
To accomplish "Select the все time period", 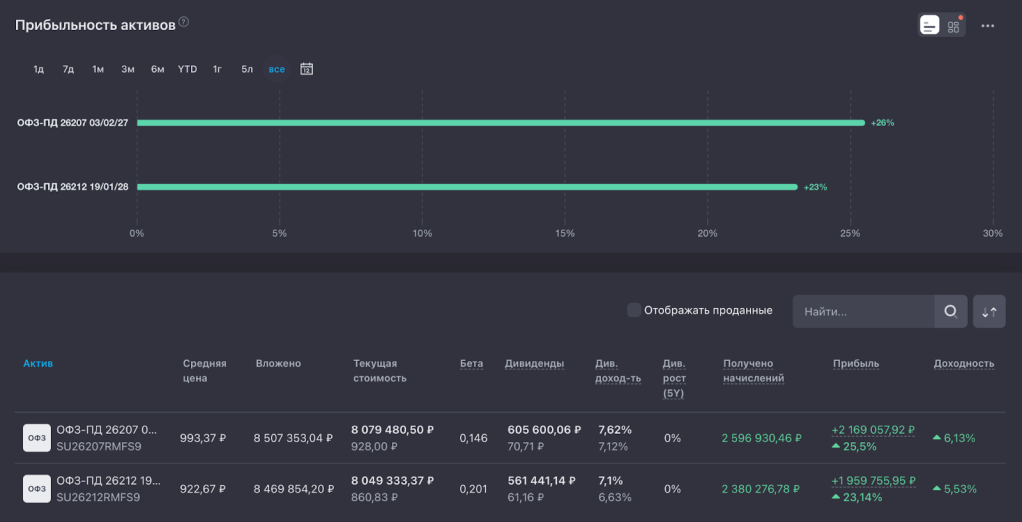I will point(277,69).
